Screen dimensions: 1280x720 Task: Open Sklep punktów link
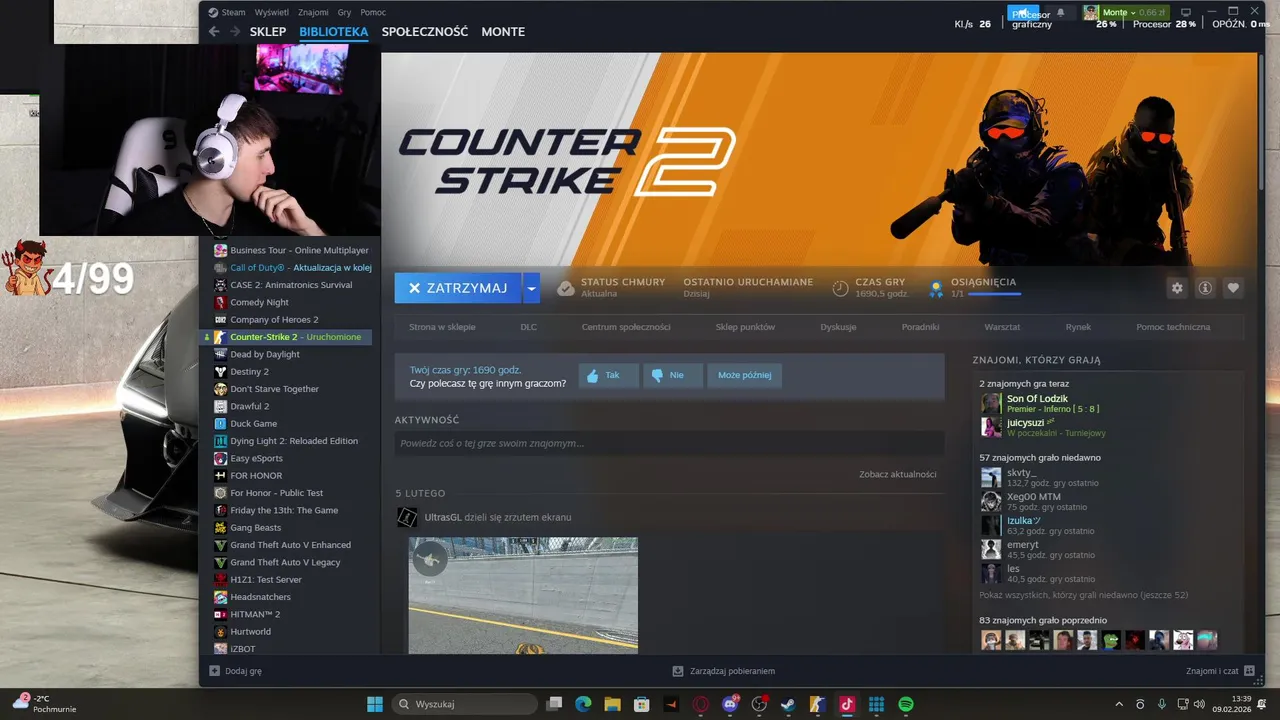pos(745,327)
